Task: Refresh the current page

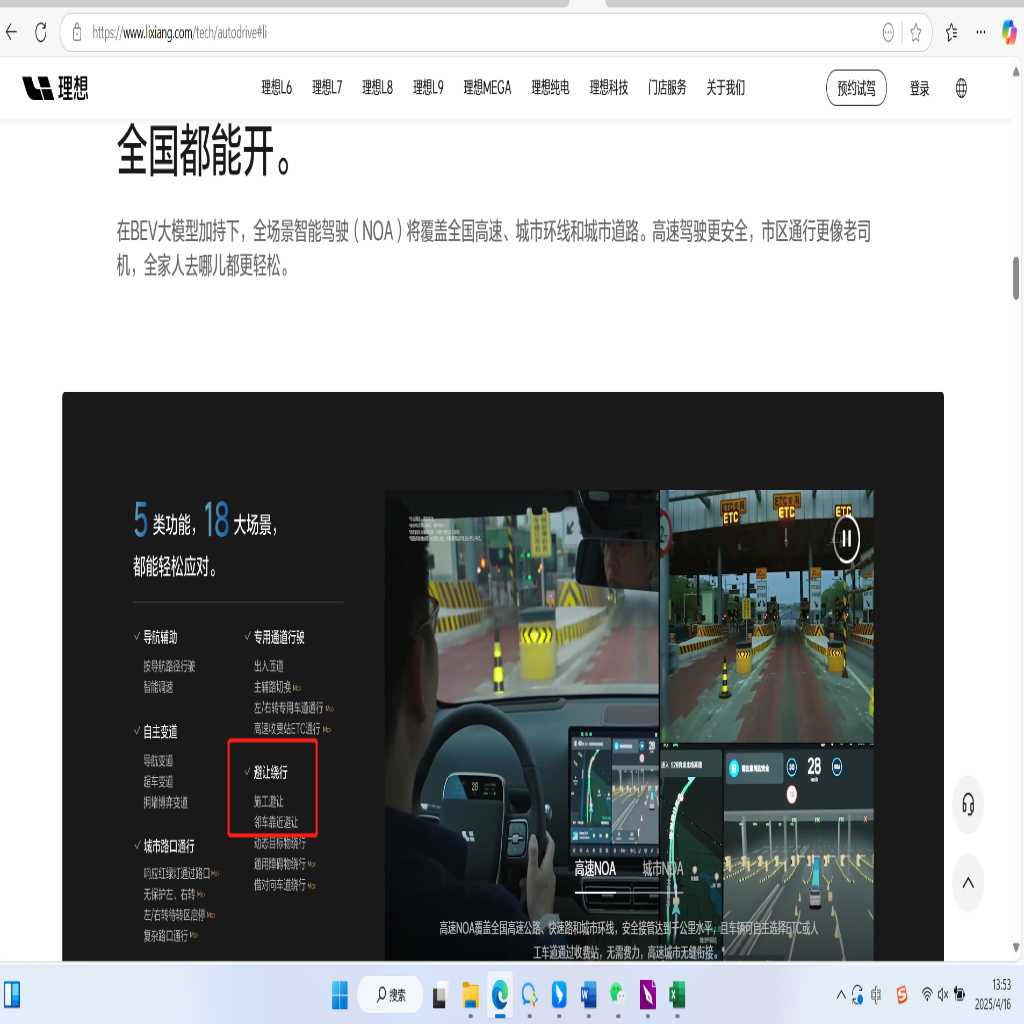Action: pyautogui.click(x=40, y=32)
